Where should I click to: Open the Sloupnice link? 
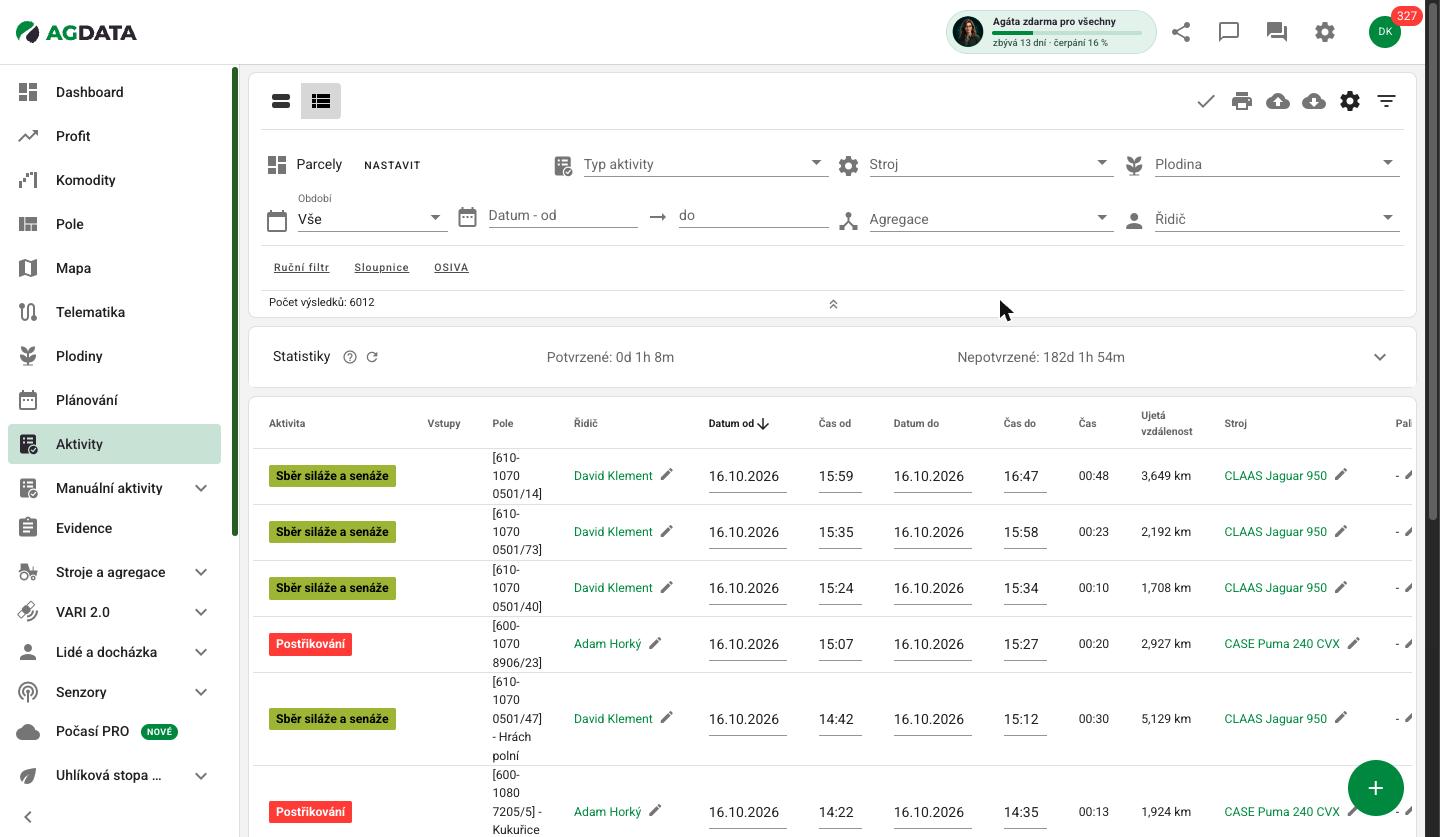(x=381, y=267)
